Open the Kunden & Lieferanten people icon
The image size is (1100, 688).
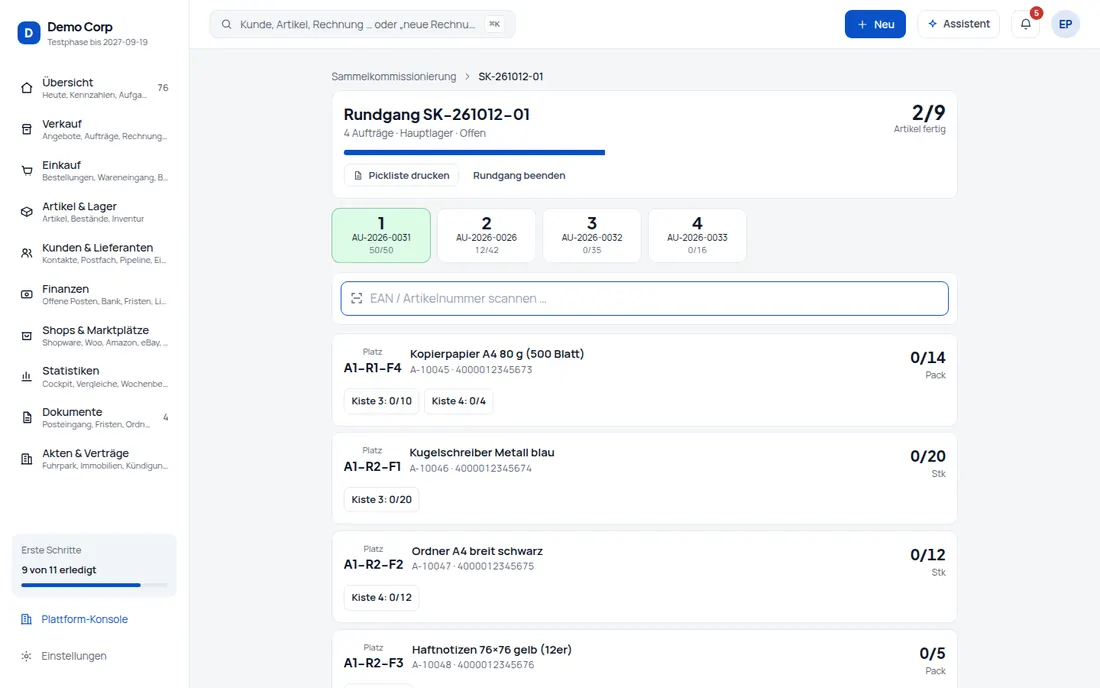(27, 253)
